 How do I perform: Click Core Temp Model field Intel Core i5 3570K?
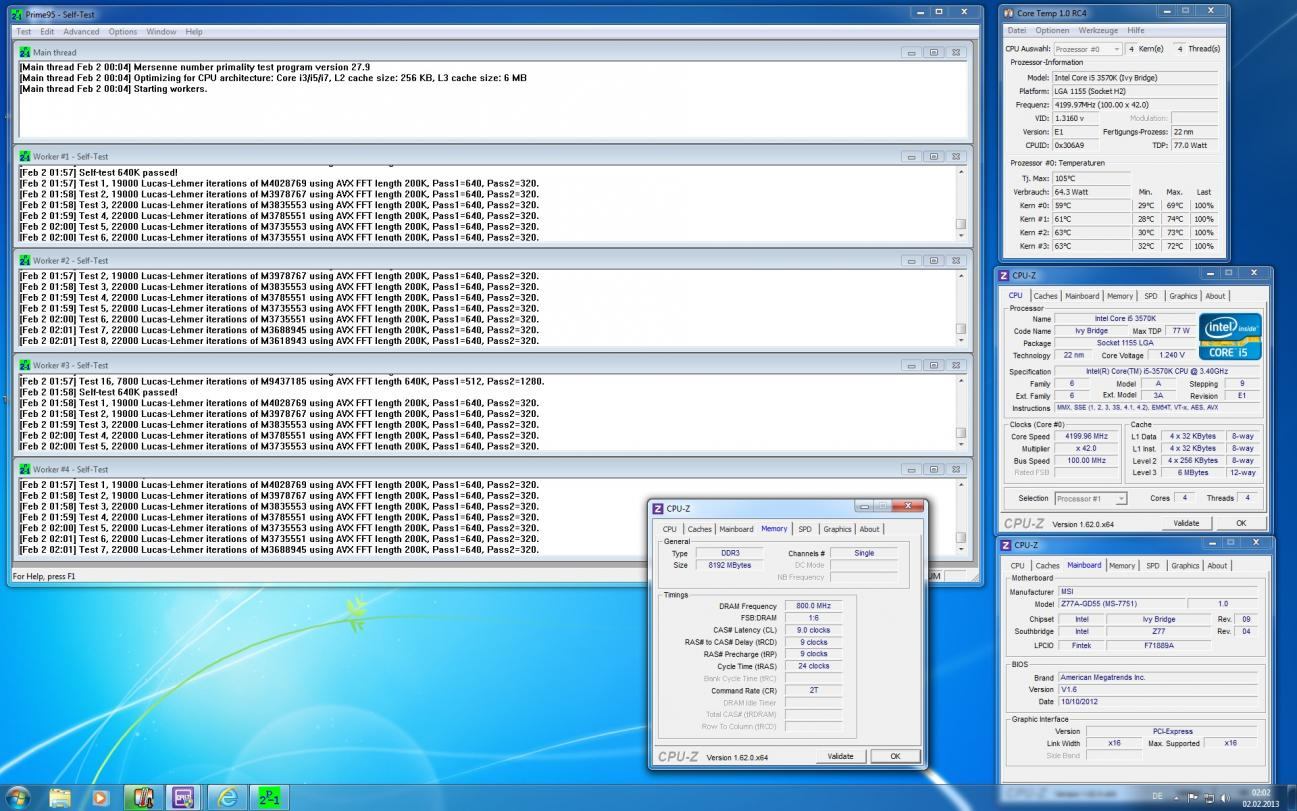(1135, 78)
